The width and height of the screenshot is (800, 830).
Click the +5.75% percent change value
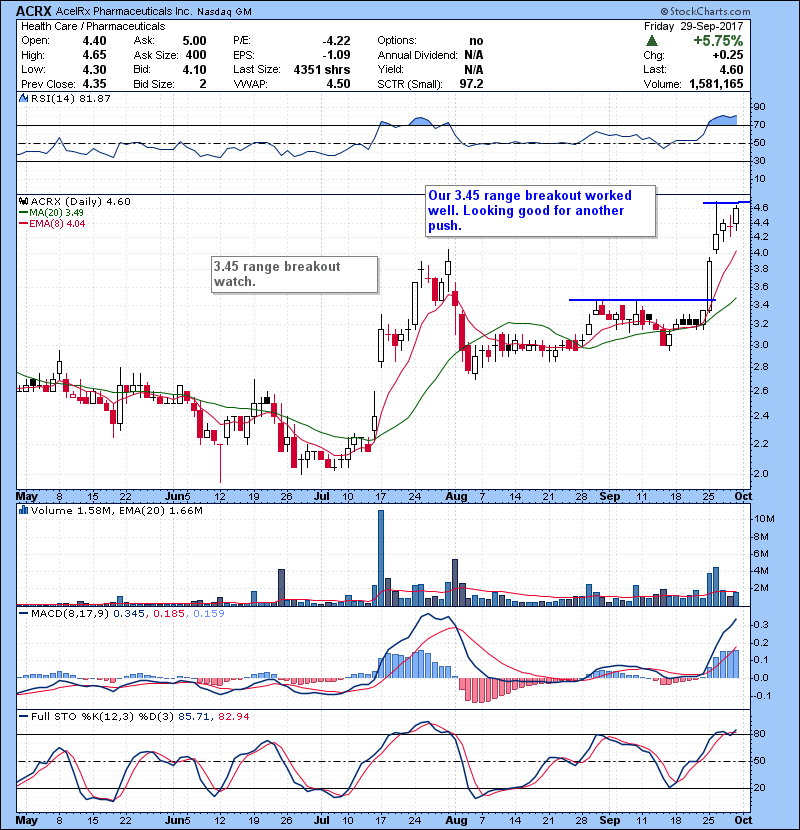coord(718,41)
